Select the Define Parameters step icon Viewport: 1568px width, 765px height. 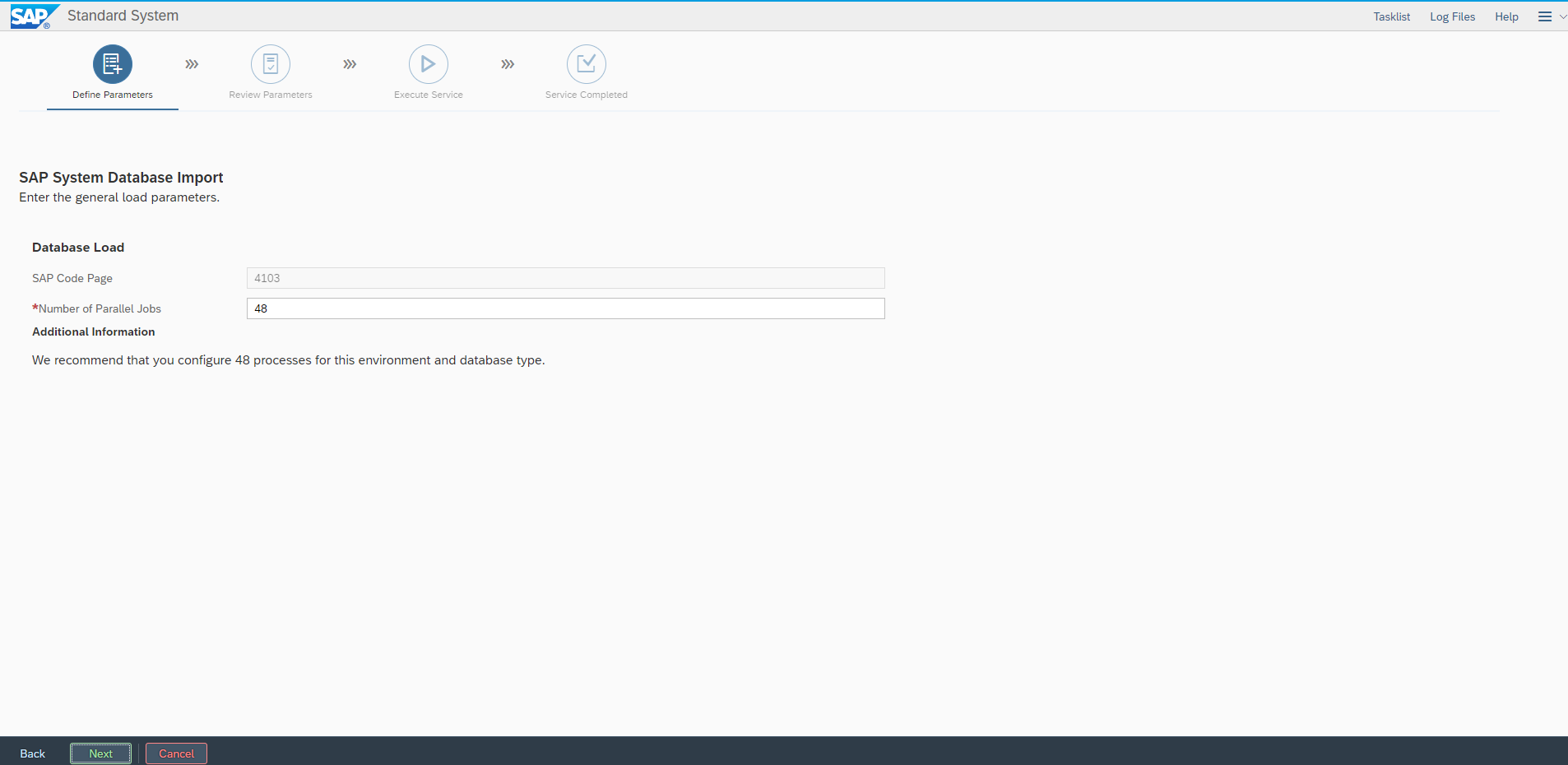(113, 64)
